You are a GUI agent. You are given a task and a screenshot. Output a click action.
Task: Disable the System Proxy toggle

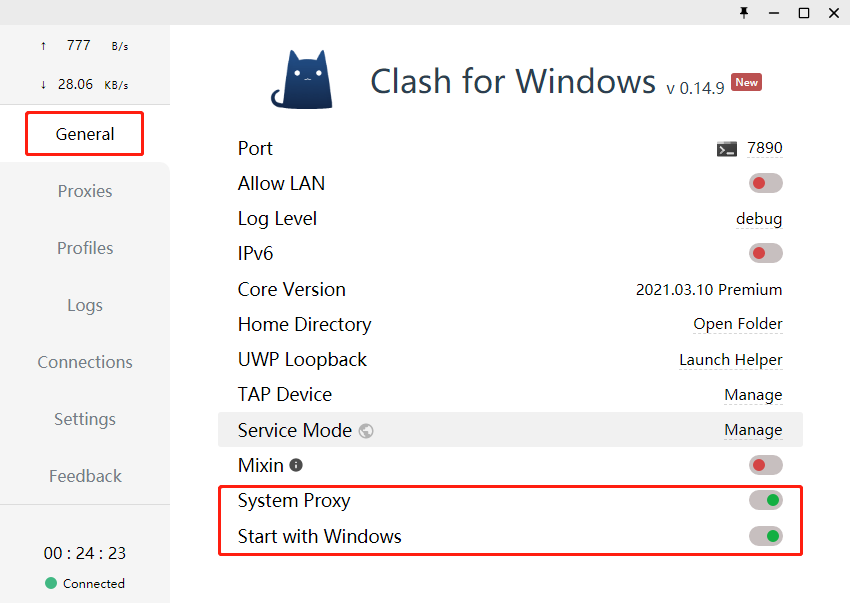766,500
